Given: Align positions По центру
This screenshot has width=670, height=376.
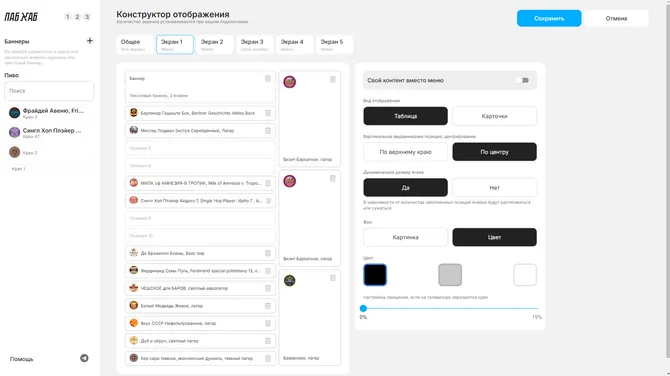Looking at the screenshot, I should (494, 152).
